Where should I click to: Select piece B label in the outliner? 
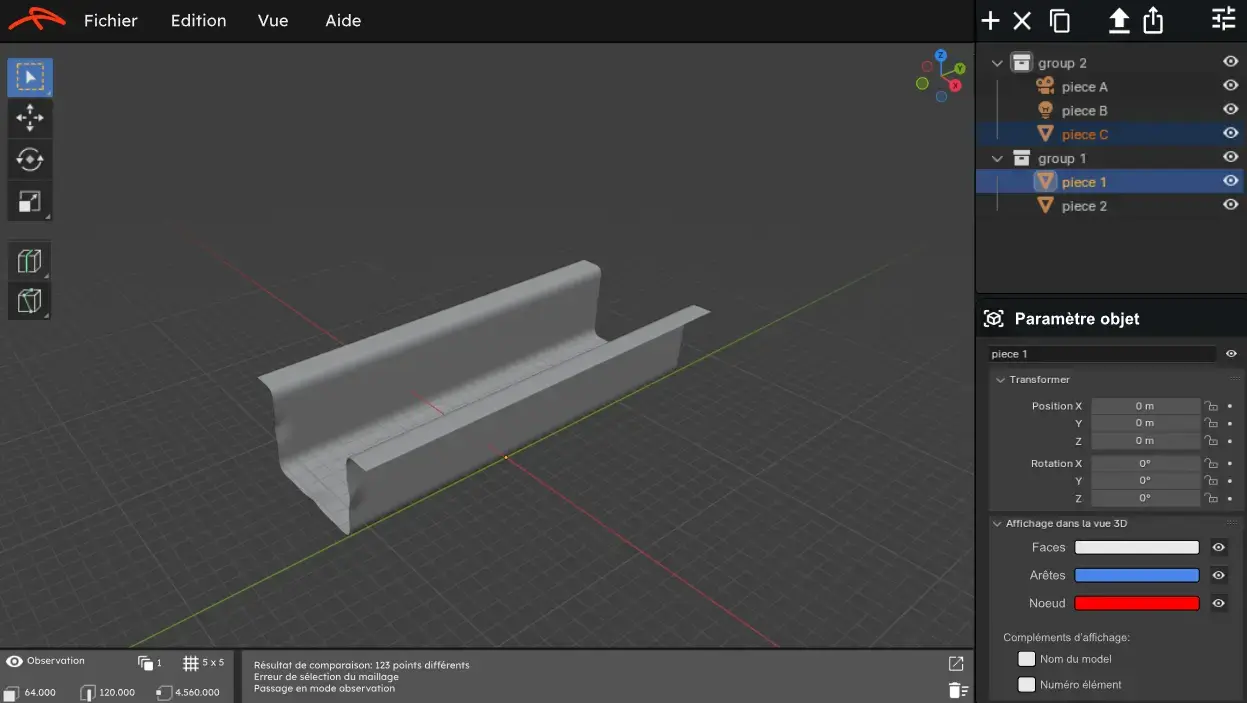click(x=1085, y=111)
